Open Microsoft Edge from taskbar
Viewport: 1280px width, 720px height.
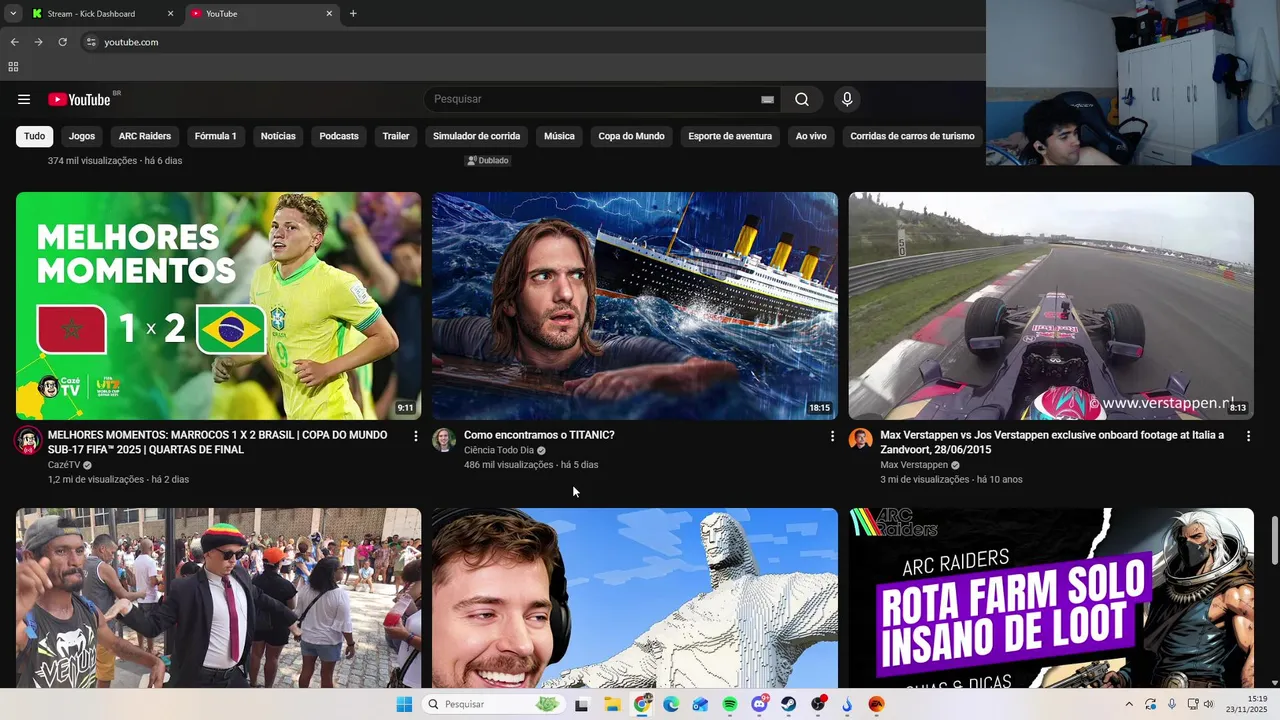point(671,704)
